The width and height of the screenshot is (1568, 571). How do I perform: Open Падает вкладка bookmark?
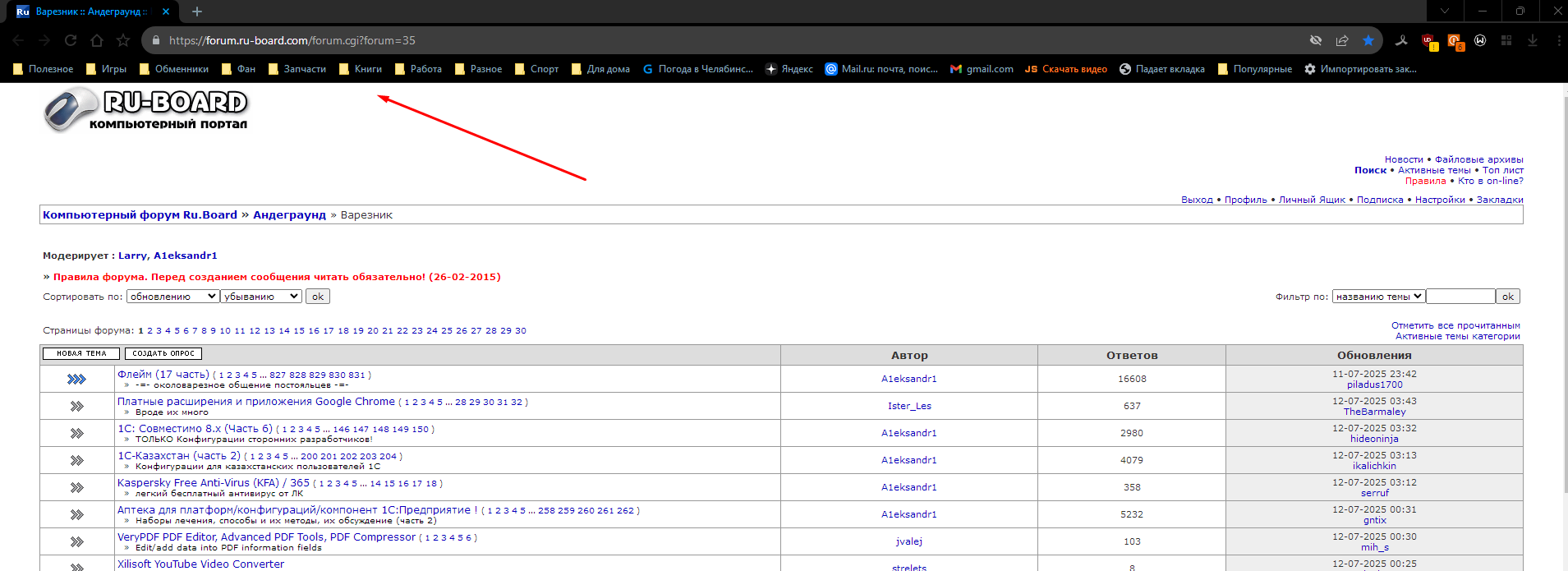(1162, 69)
